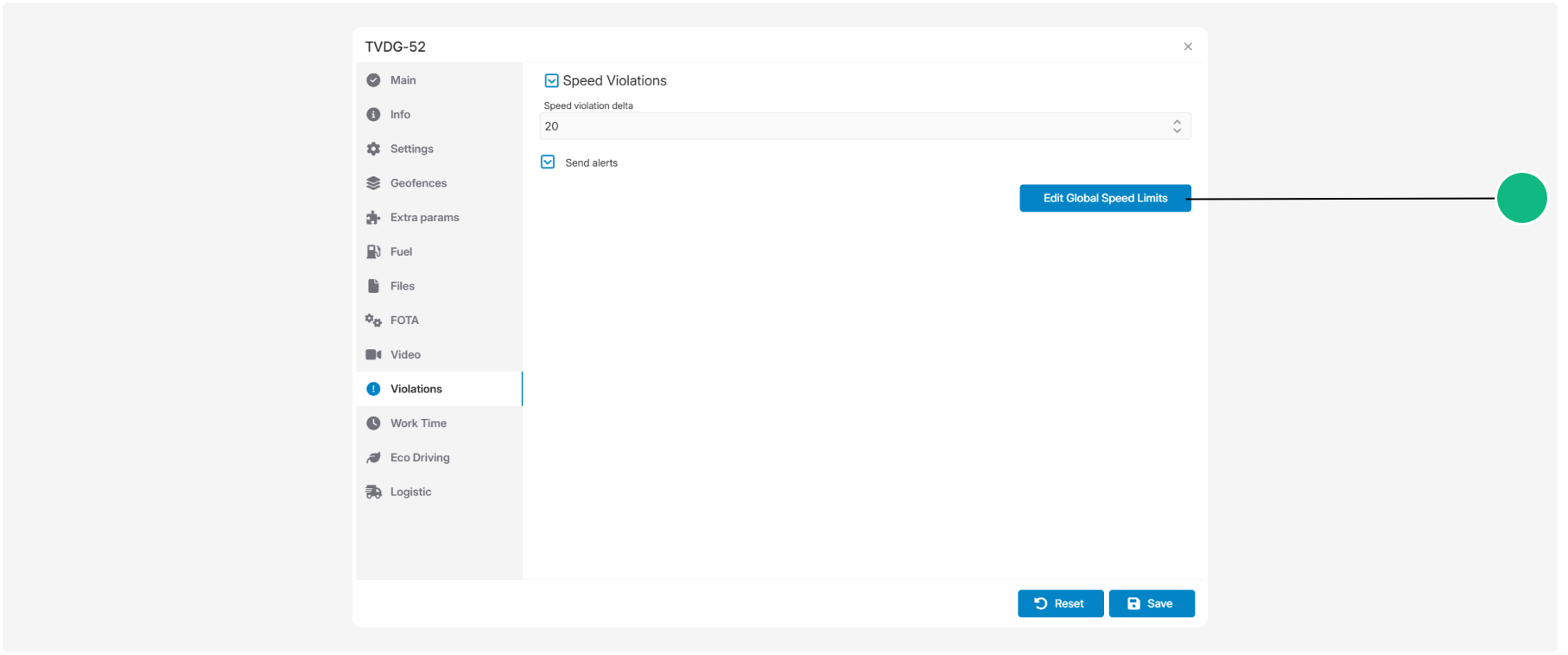Viewport: 1568px width, 655px height.
Task: Select the Settings gear icon
Action: [373, 149]
